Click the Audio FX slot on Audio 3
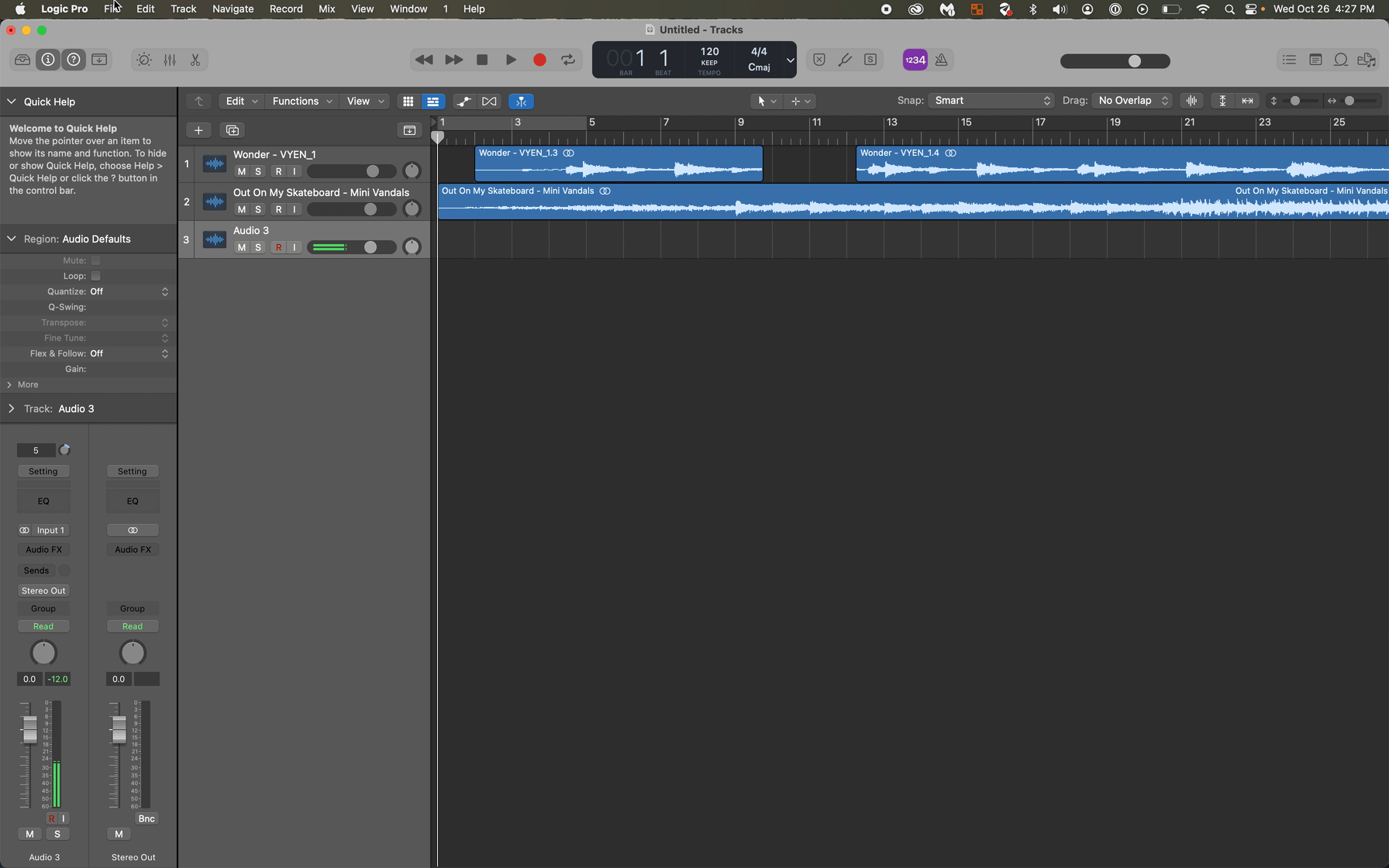This screenshot has height=868, width=1389. [x=43, y=549]
